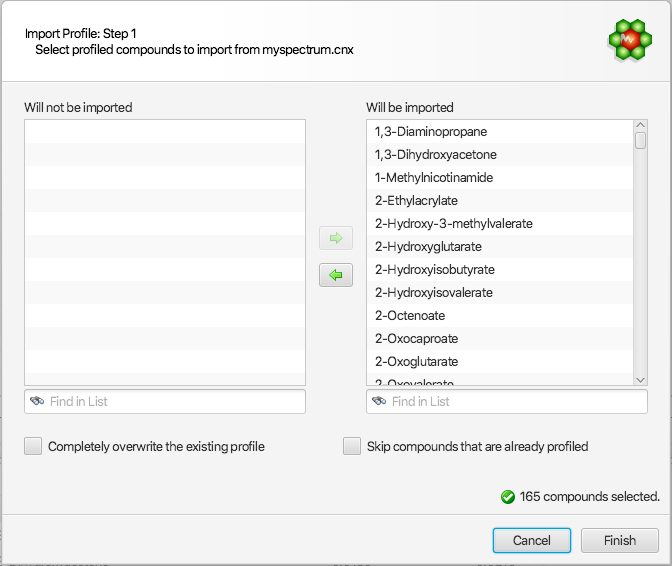Click the green left arrow move button

click(336, 275)
